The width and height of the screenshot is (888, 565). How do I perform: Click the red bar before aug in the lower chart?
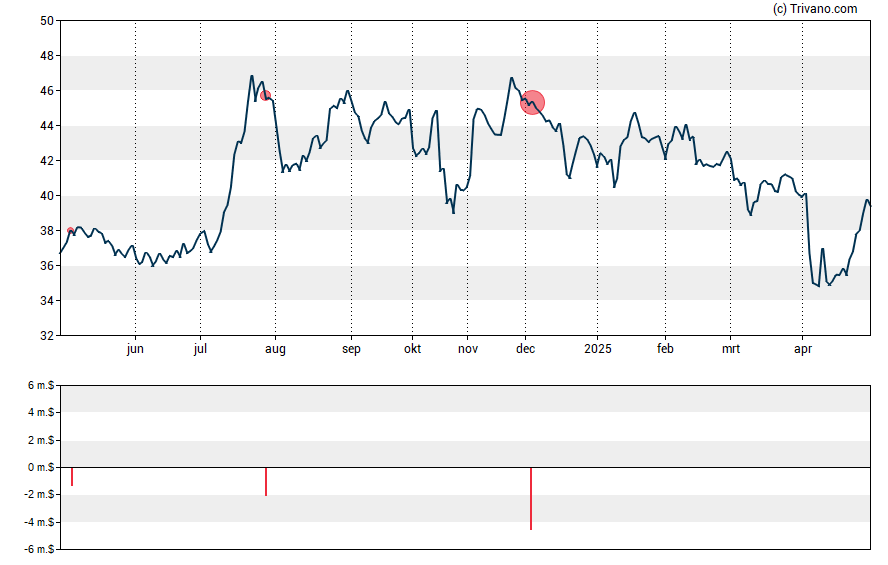coord(266,482)
